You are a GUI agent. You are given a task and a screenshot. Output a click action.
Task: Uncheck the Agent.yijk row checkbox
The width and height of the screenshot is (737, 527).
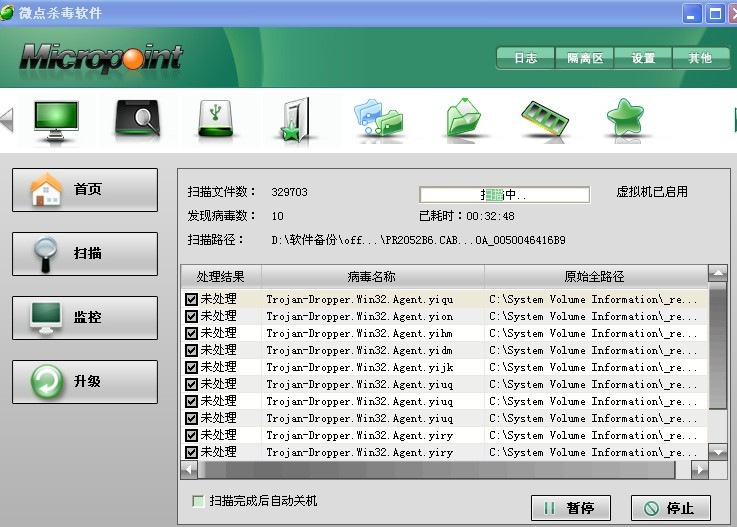[191, 367]
